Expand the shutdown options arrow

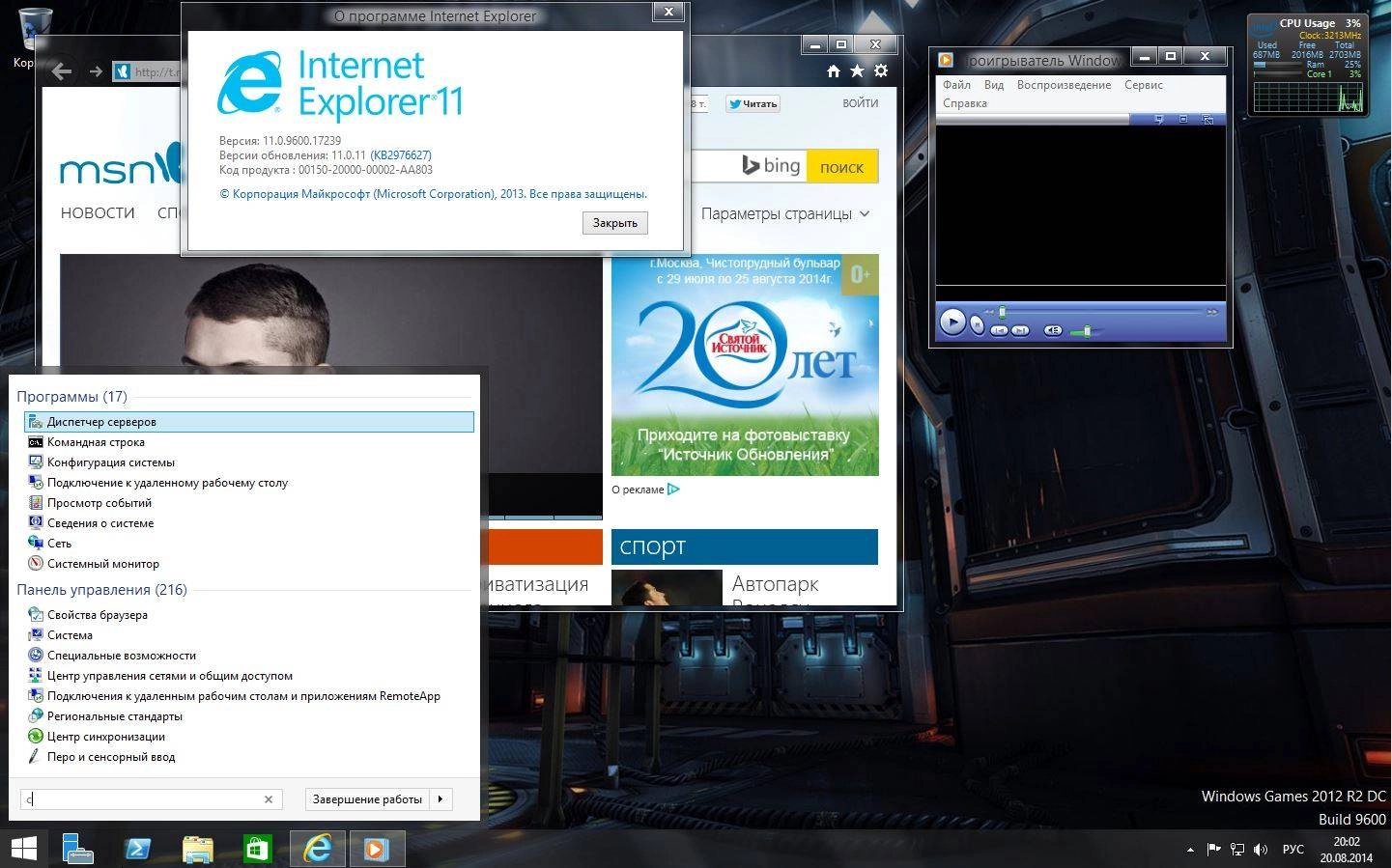pyautogui.click(x=440, y=799)
